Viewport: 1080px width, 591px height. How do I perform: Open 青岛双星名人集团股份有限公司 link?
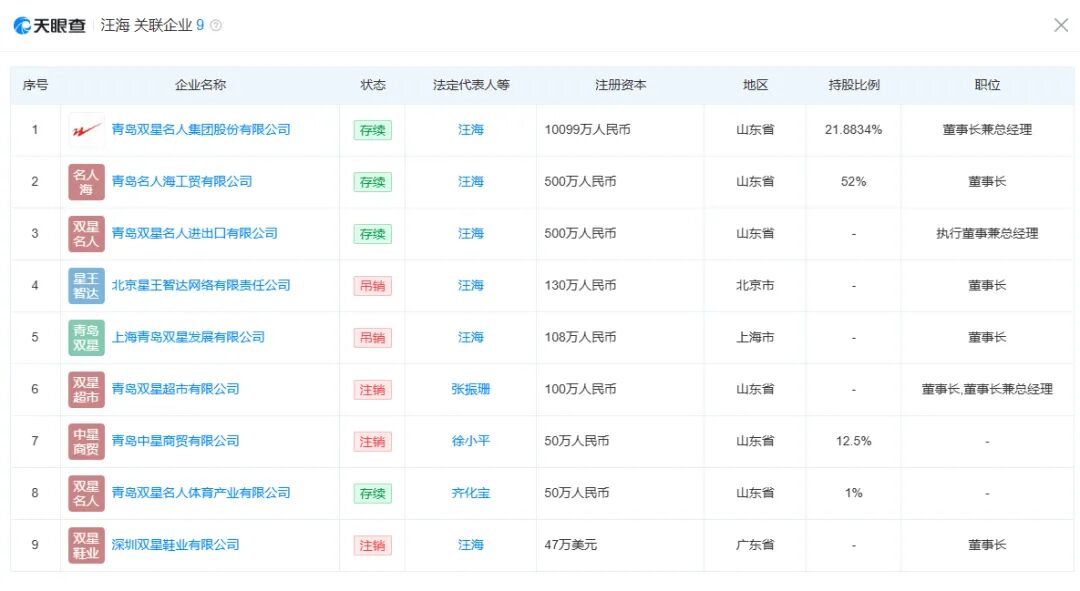(x=201, y=129)
